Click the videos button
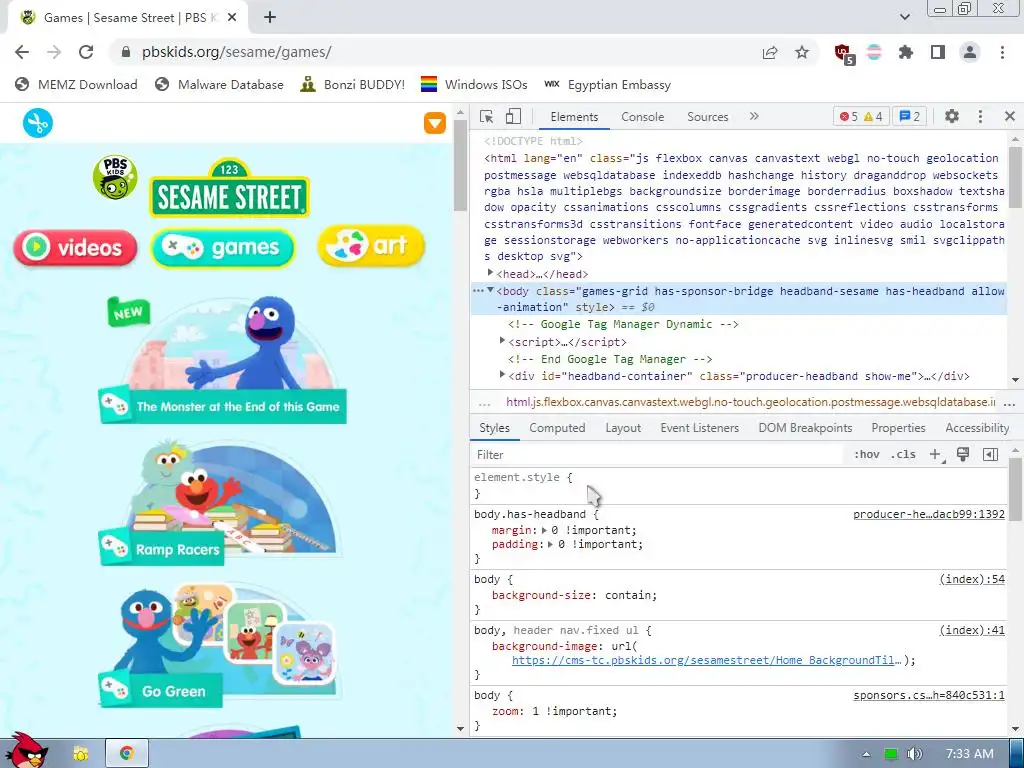 75,248
